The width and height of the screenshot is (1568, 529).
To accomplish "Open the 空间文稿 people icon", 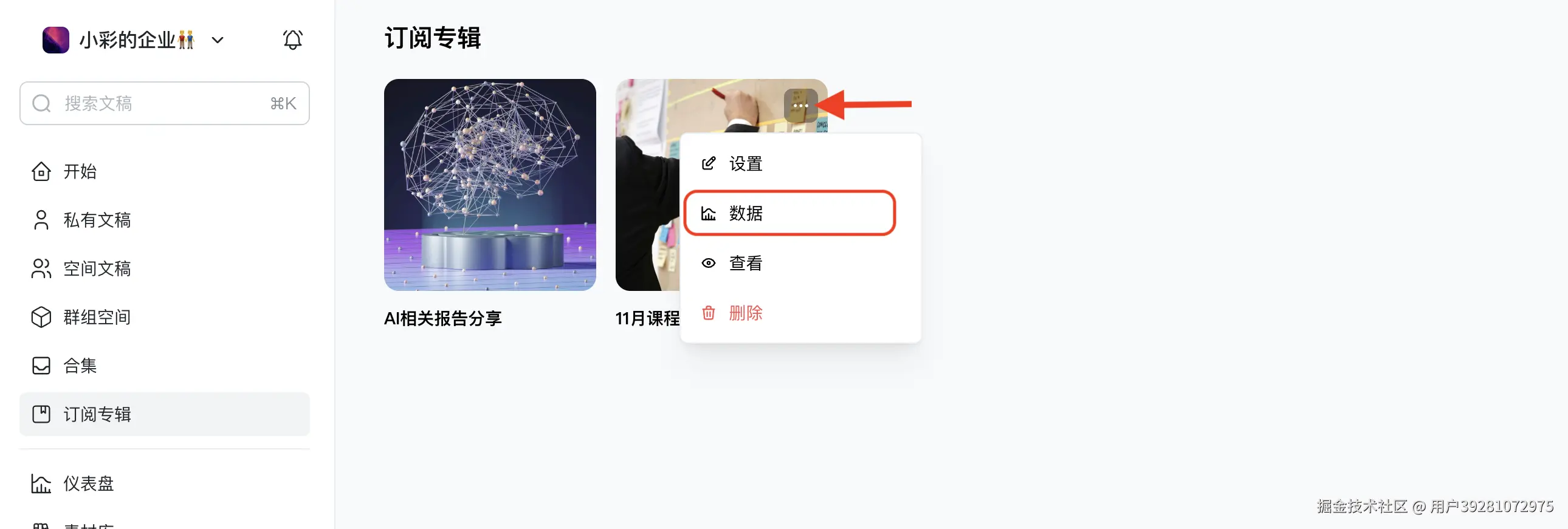I will [41, 269].
